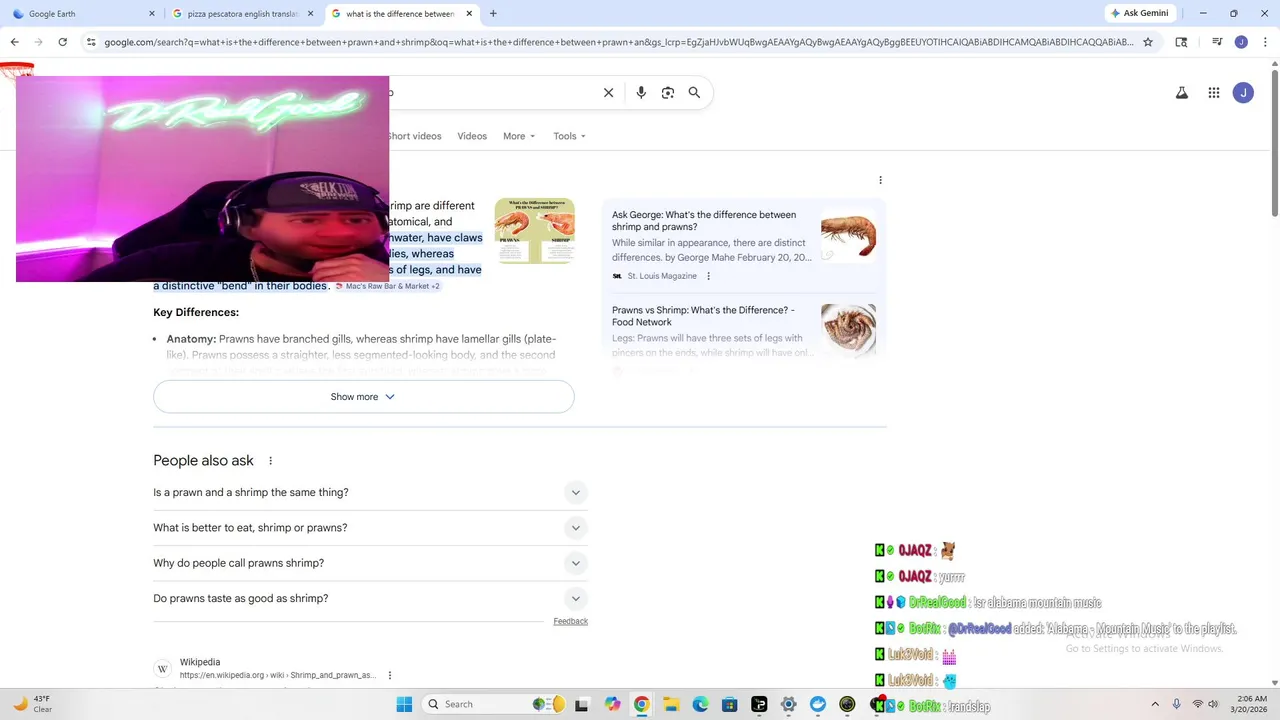The width and height of the screenshot is (1280, 720).
Task: Open Microsoft Edge from the taskbar
Action: coord(700,704)
